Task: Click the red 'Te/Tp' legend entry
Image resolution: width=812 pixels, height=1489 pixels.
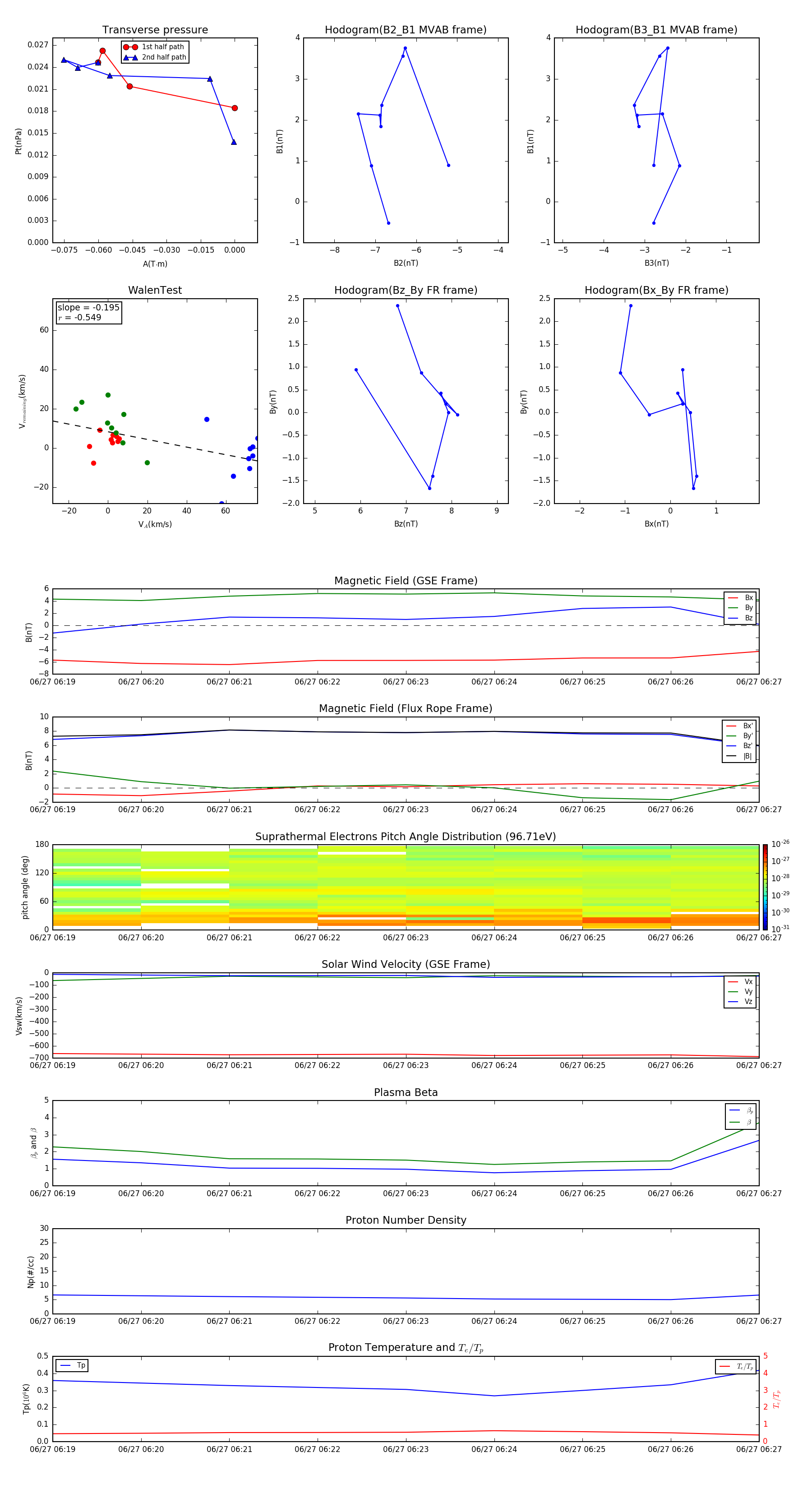Action: click(x=736, y=1366)
